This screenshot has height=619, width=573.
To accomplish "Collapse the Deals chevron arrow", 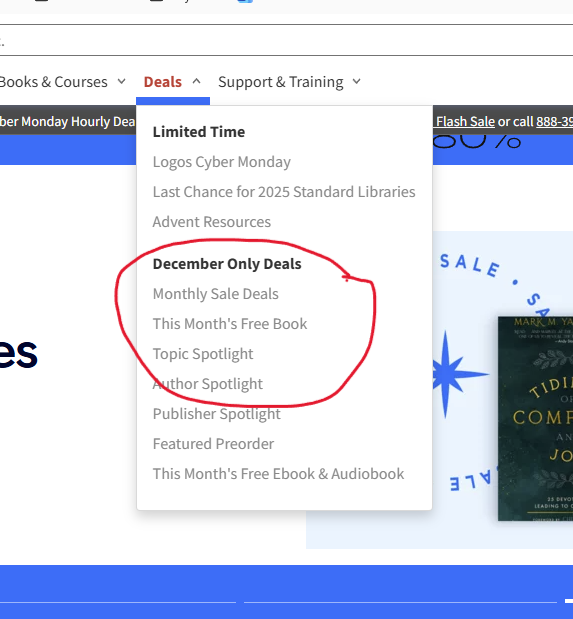I will tap(196, 81).
